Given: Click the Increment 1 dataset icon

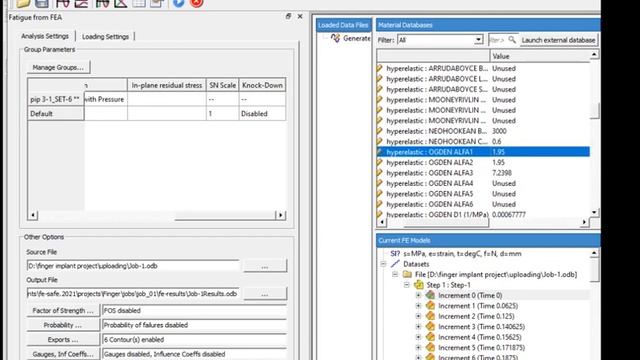Looking at the screenshot, I should [430, 306].
